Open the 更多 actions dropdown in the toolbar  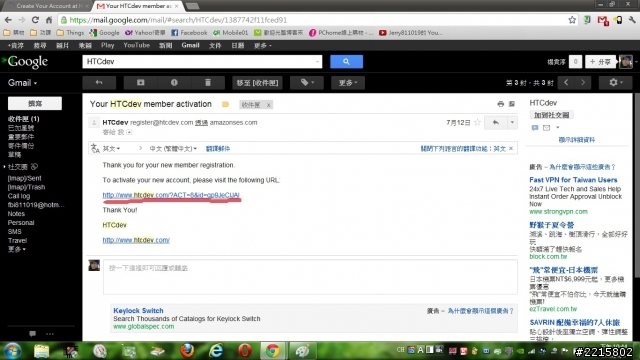tap(348, 82)
